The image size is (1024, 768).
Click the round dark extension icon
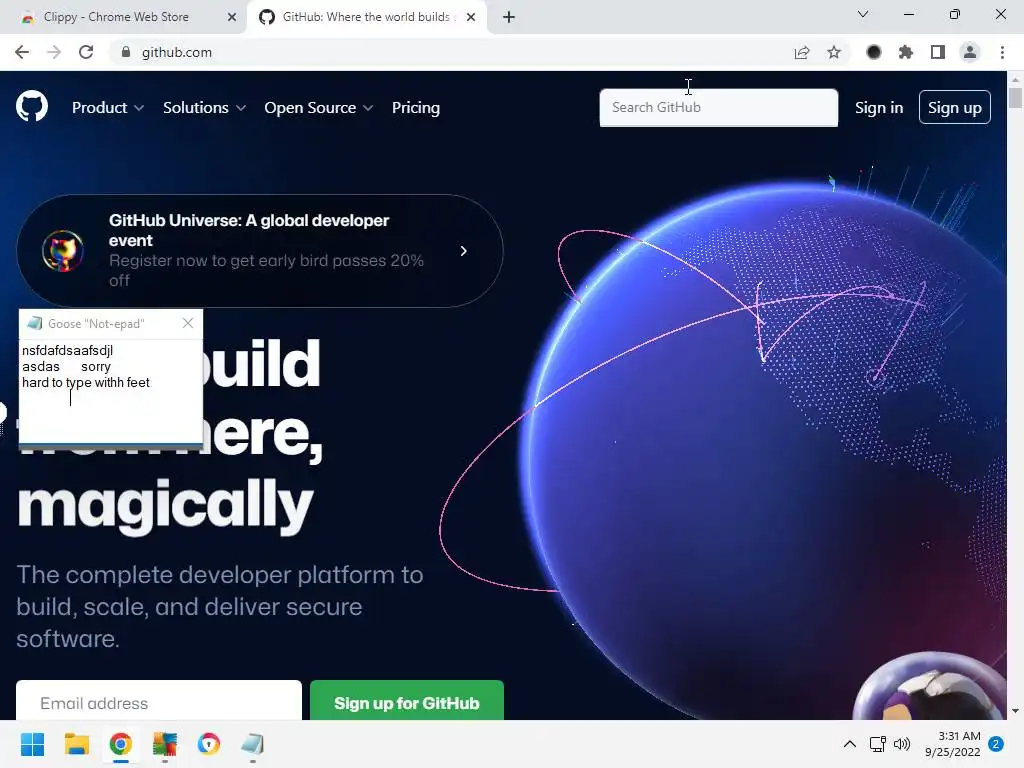(x=874, y=52)
